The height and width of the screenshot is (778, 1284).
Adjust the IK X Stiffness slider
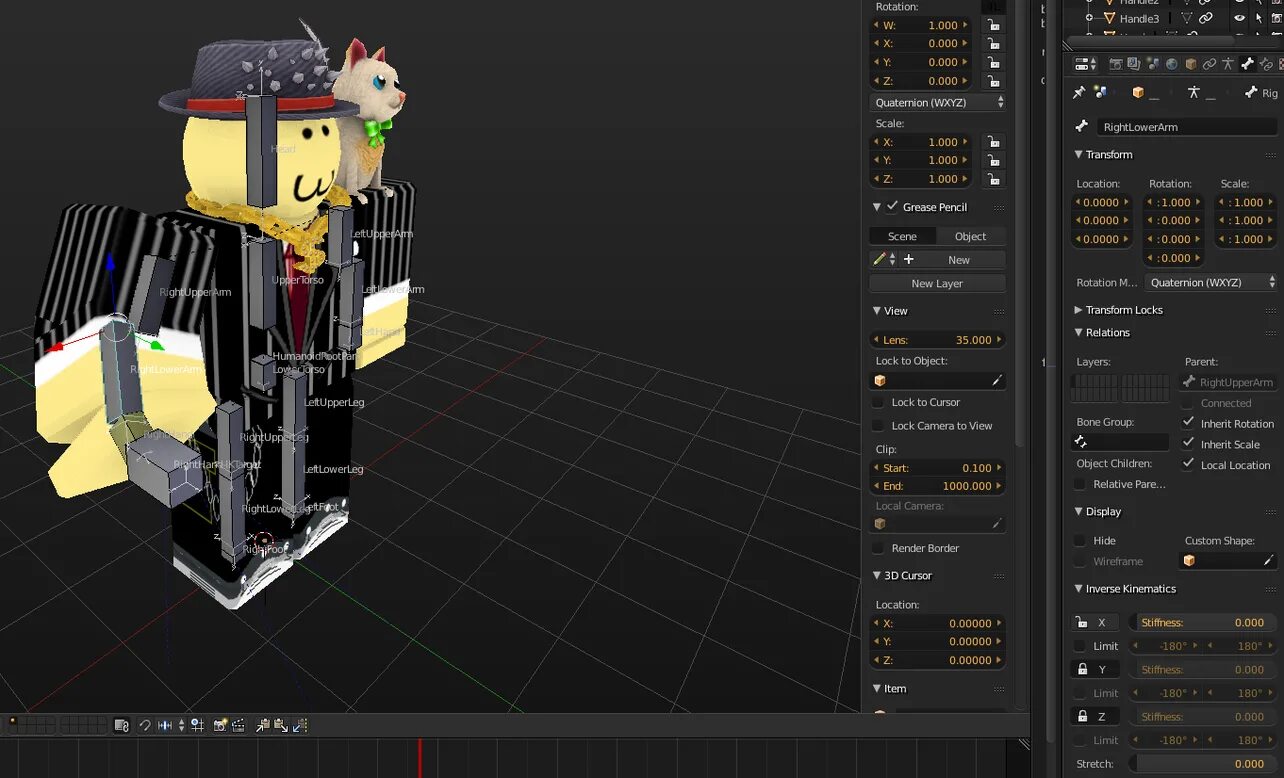pyautogui.click(x=1204, y=622)
